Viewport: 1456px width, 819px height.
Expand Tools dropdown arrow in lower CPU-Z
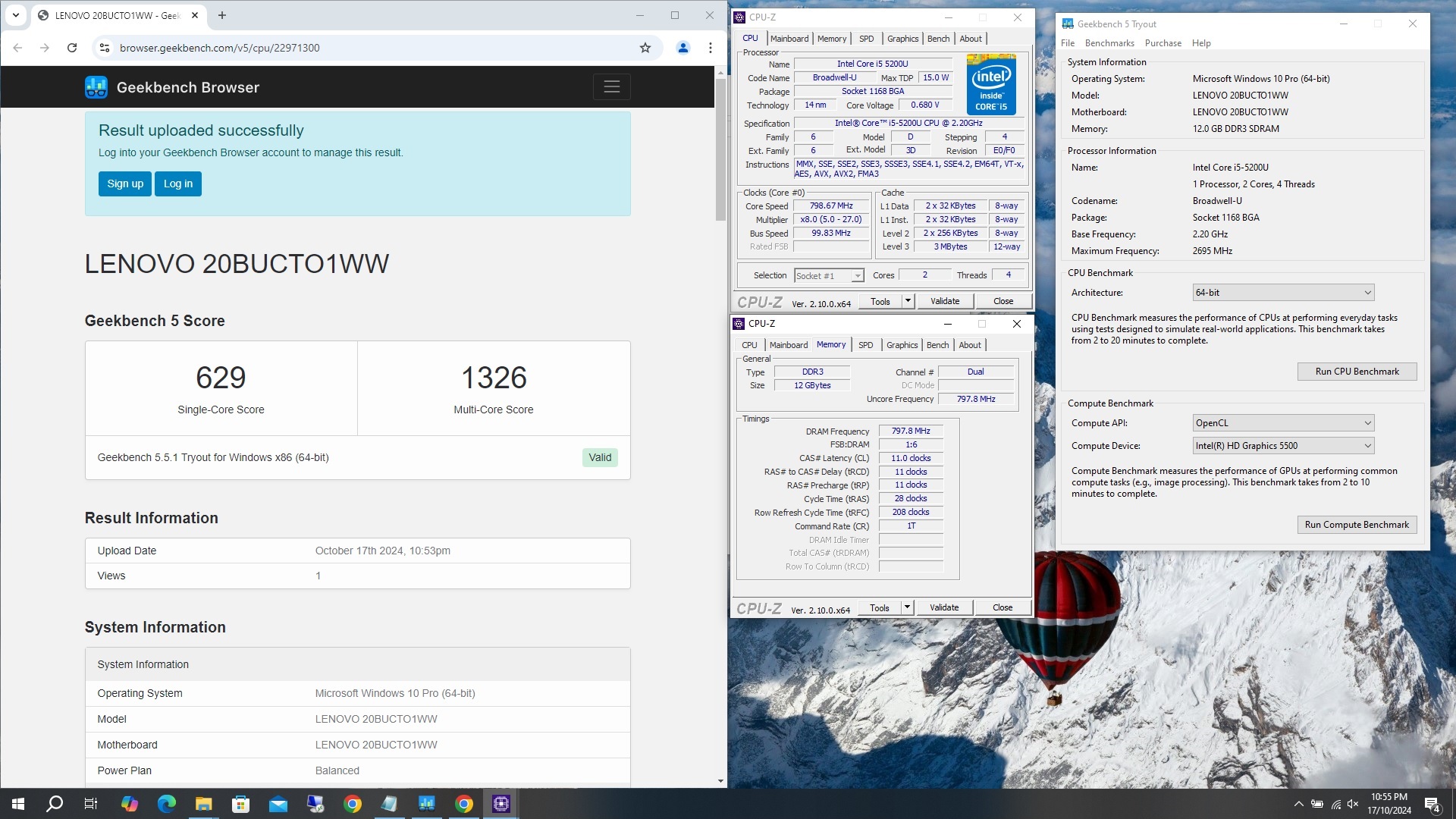coord(907,607)
